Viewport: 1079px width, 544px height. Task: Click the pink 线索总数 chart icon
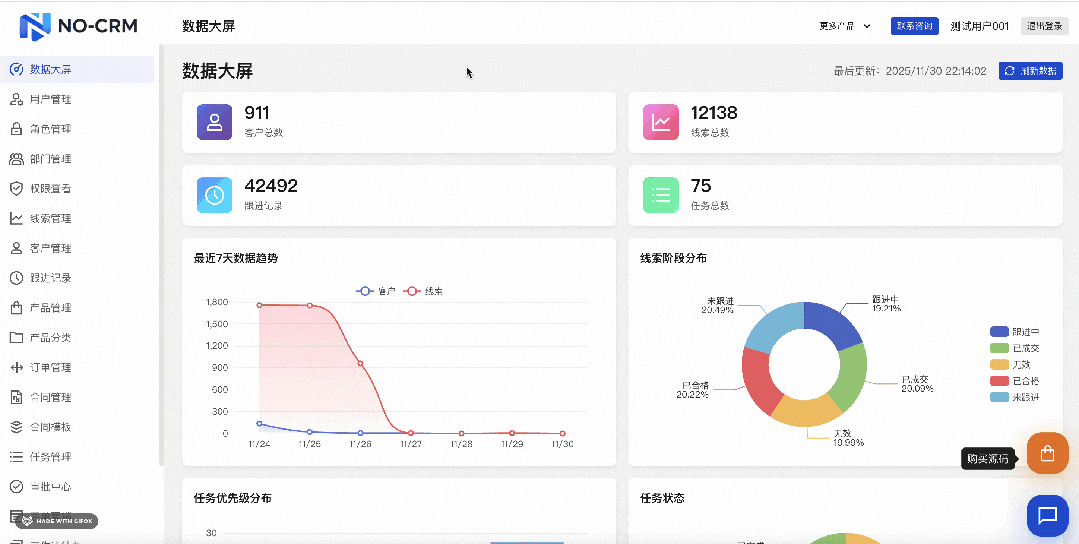[661, 122]
